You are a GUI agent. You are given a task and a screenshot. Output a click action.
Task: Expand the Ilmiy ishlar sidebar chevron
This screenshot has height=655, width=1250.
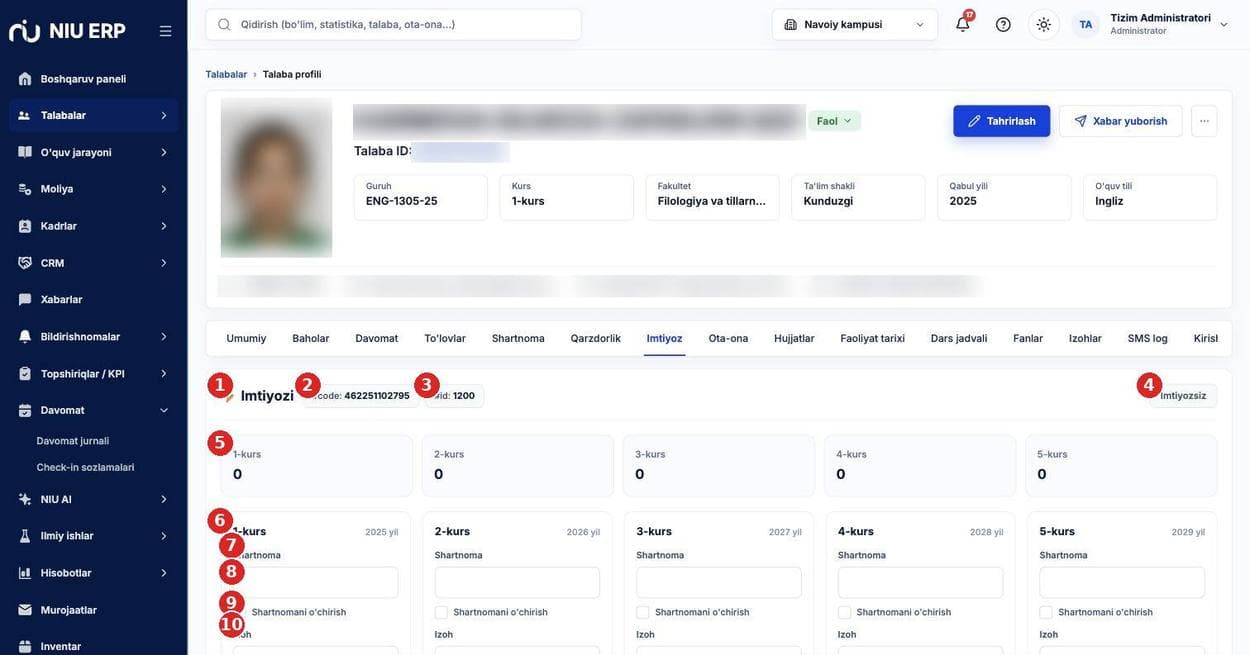(164, 536)
